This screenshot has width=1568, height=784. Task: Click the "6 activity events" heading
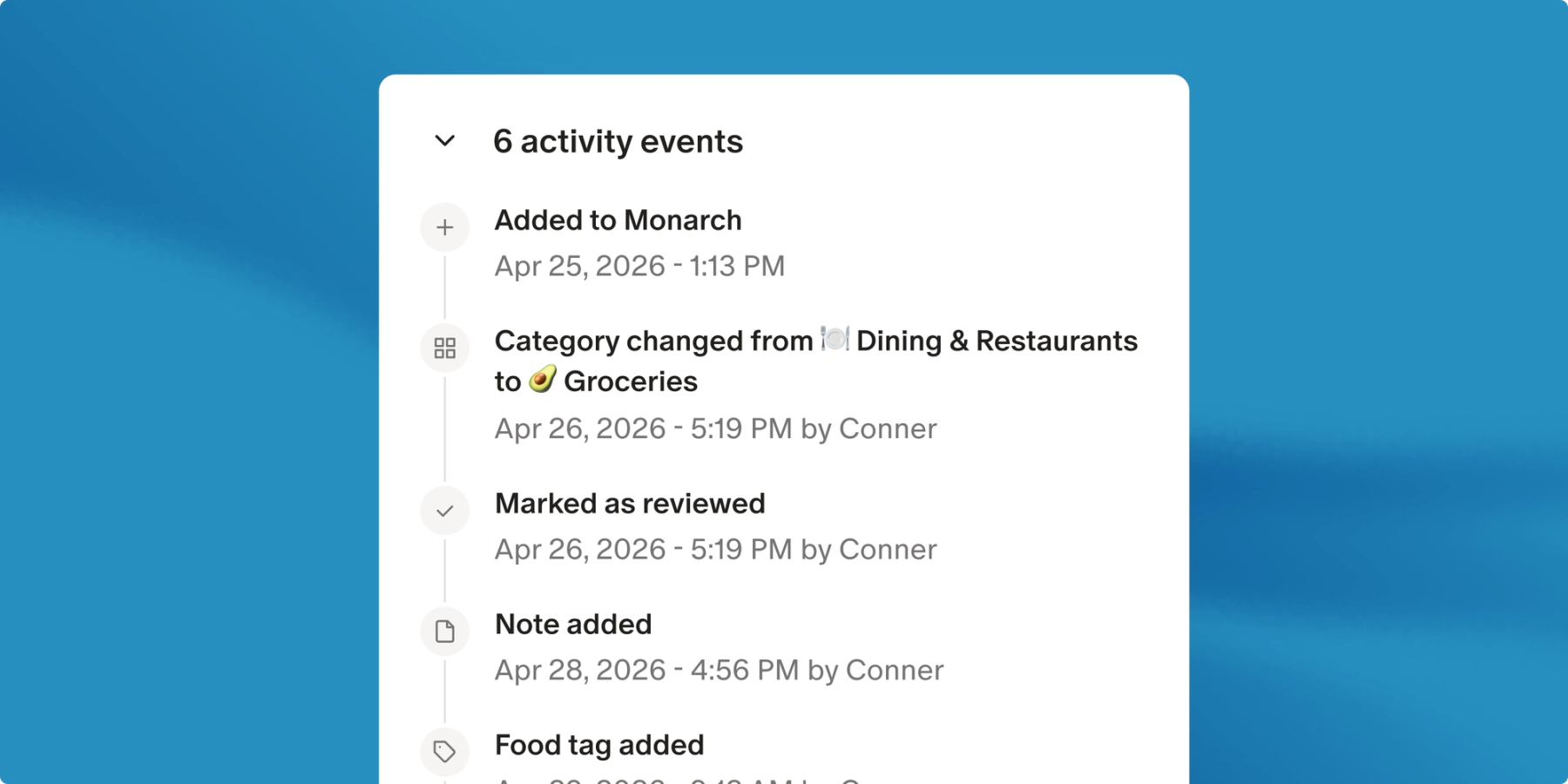point(618,141)
